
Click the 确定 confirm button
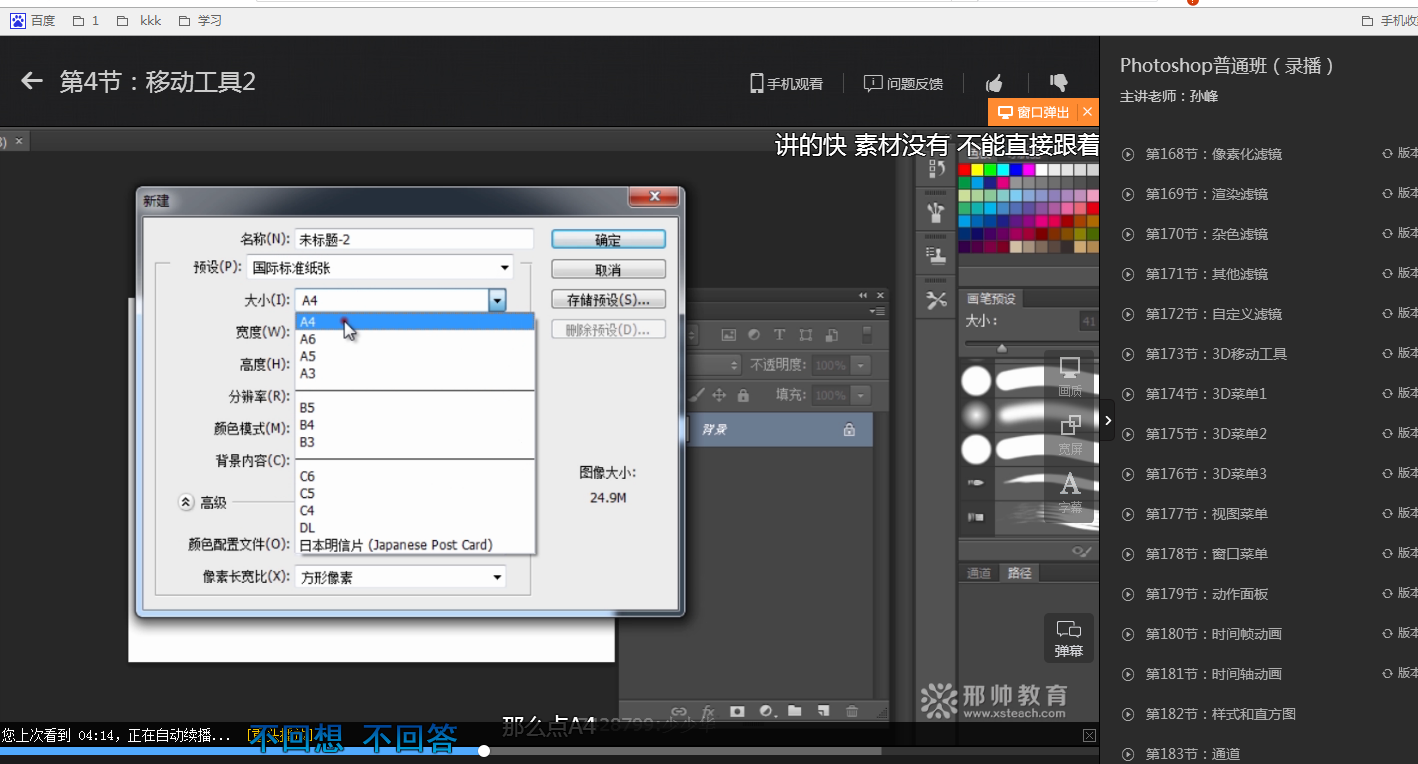click(608, 240)
